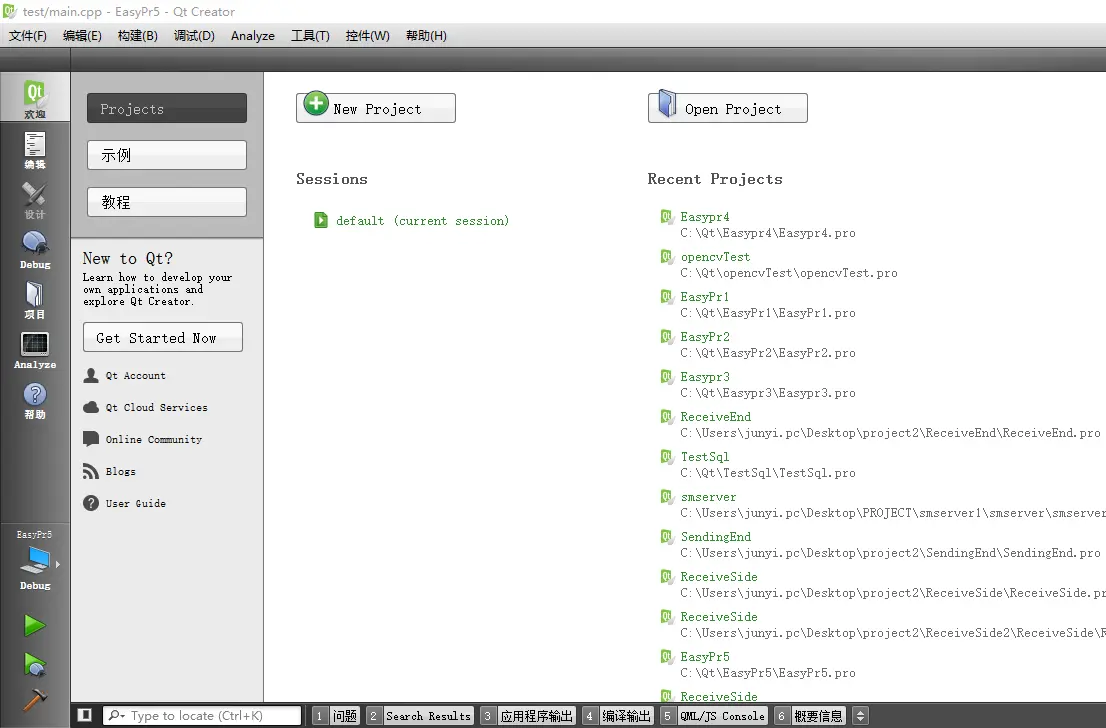Open the 编辑(E) menu
This screenshot has height=728, width=1106.
click(x=82, y=35)
